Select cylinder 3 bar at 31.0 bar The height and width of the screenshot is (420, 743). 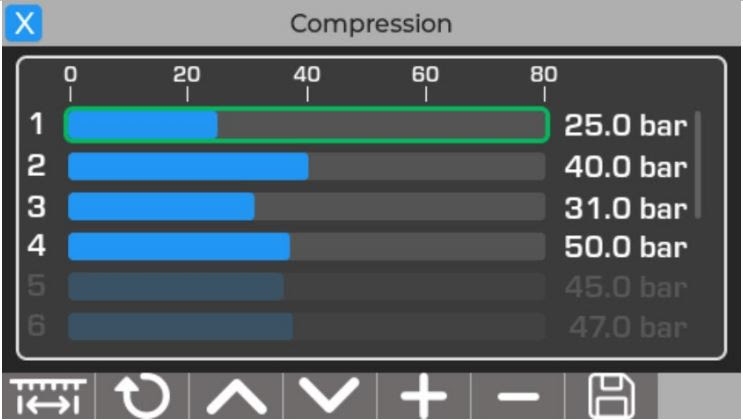coord(307,206)
